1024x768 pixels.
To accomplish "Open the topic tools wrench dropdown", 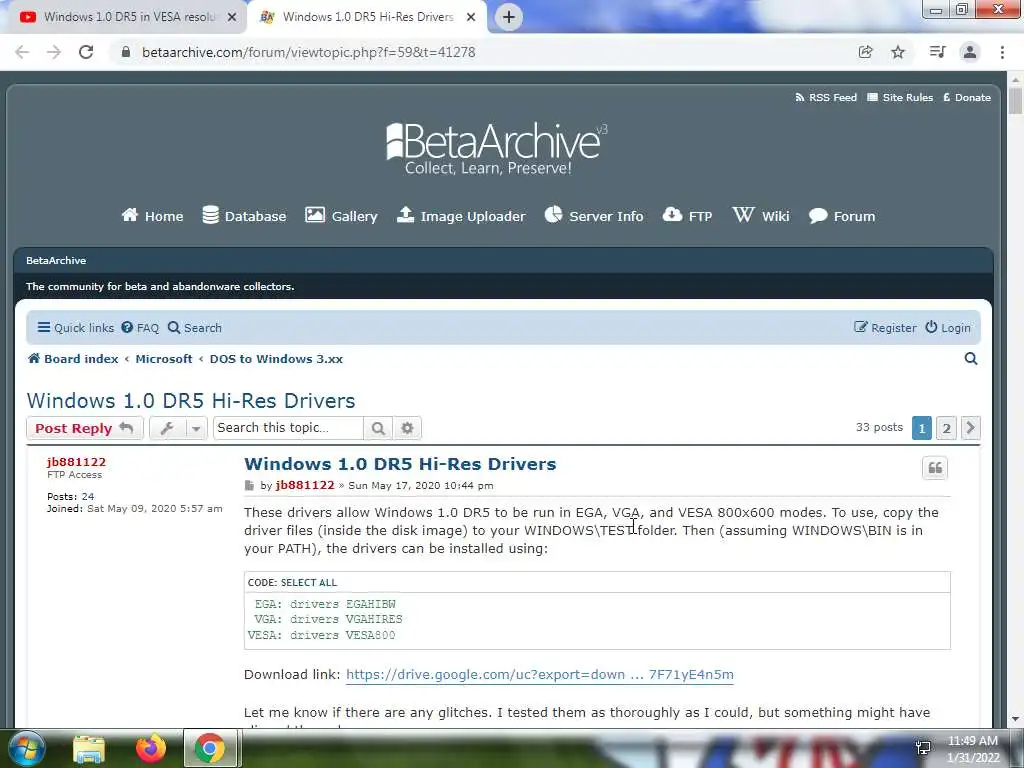I will pyautogui.click(x=178, y=428).
